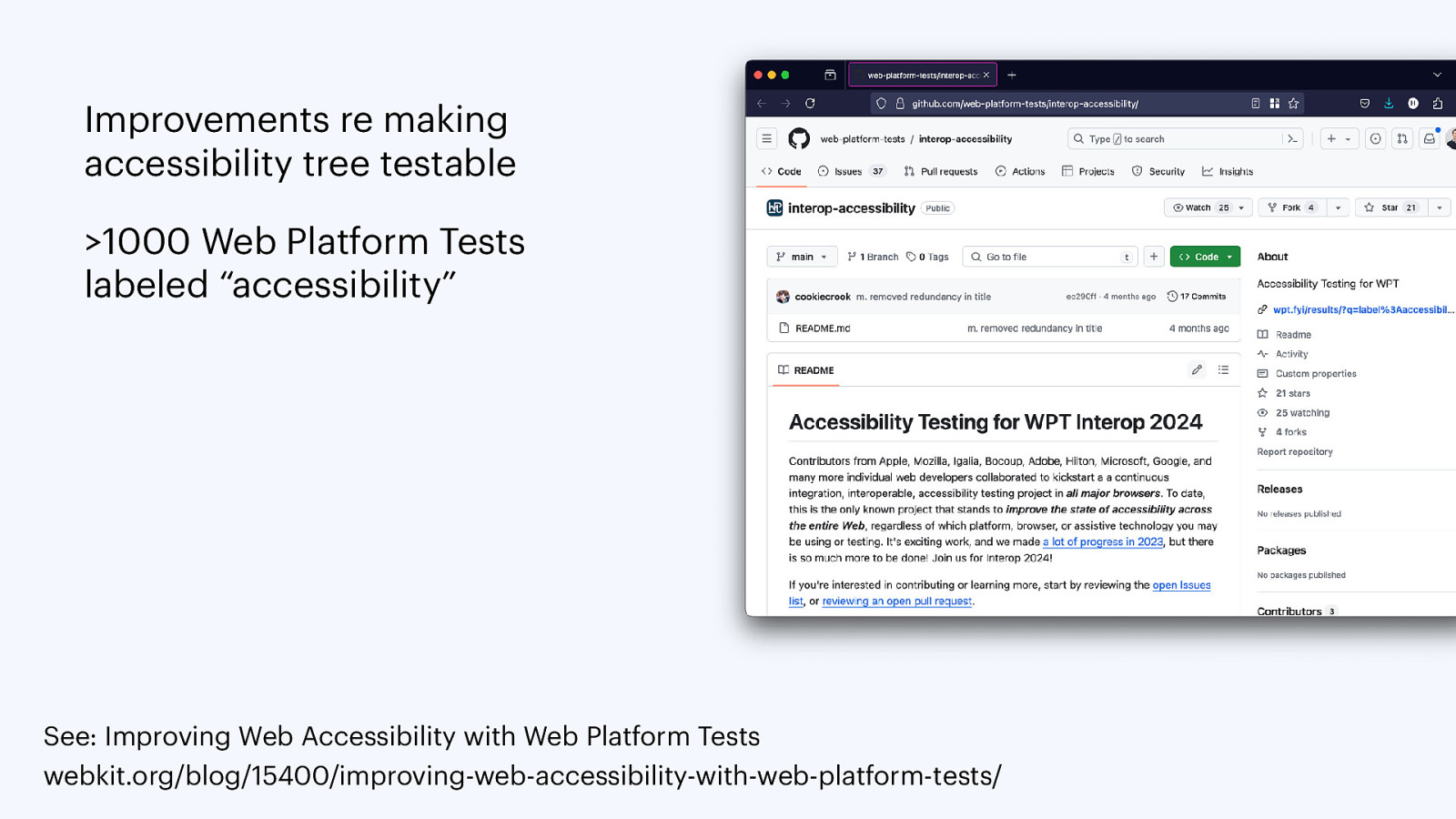The height and width of the screenshot is (819, 1456).
Task: Close the interop-accessibility browser tab
Action: pyautogui.click(x=986, y=76)
